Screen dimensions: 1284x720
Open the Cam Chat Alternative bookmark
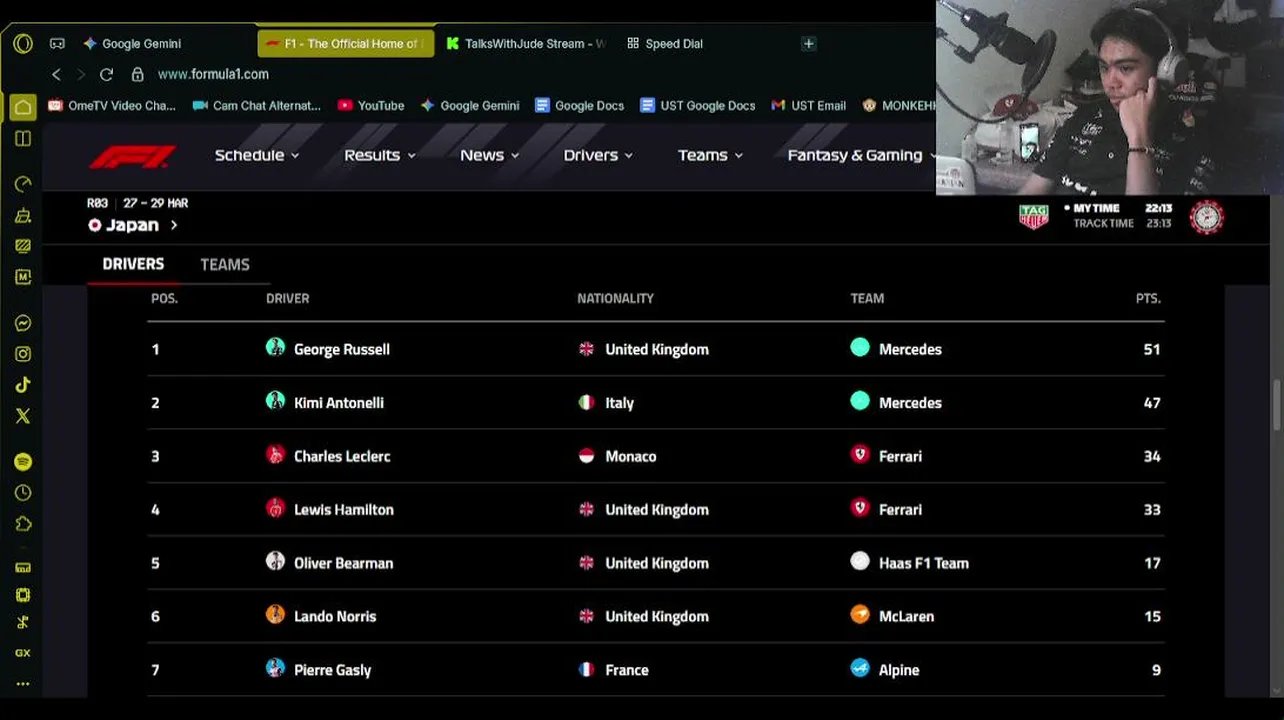pos(256,105)
